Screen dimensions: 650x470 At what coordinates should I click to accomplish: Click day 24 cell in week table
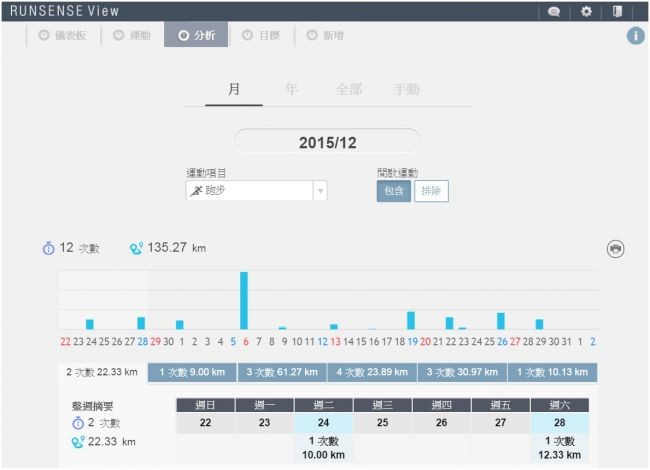coord(323,423)
